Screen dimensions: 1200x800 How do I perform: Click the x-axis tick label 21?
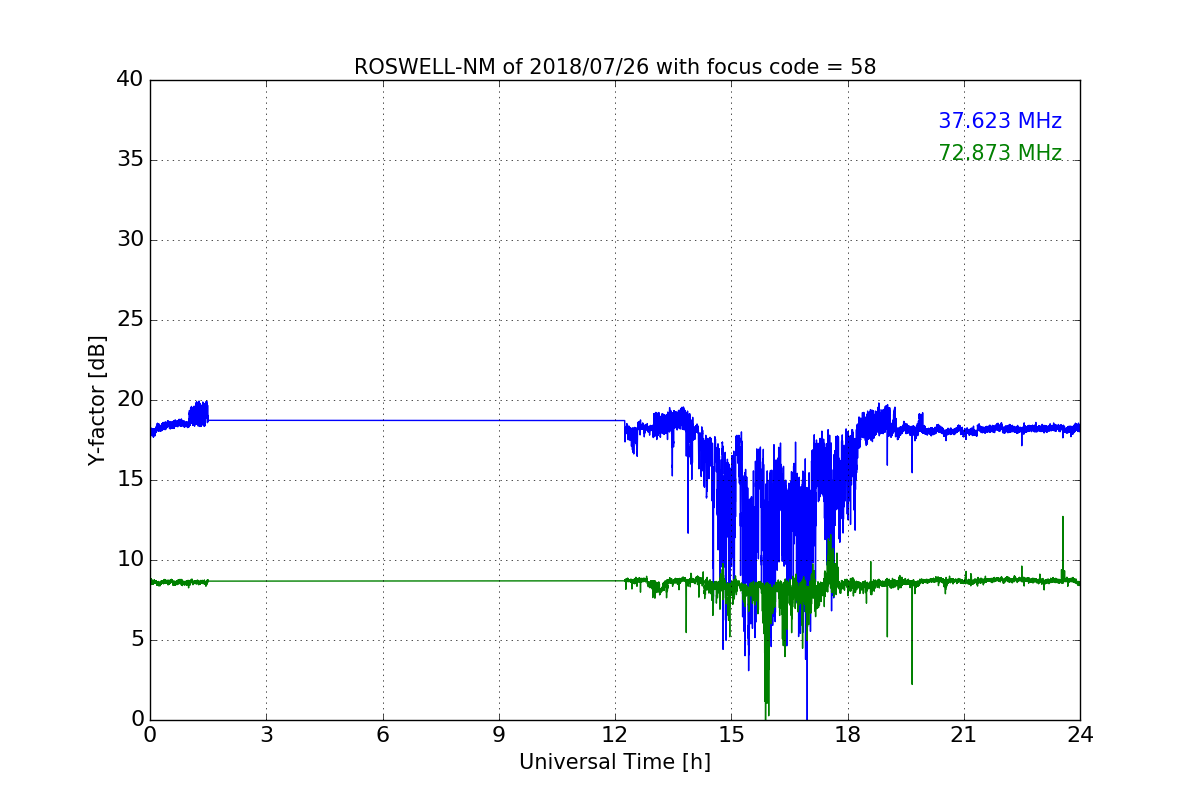tap(964, 734)
